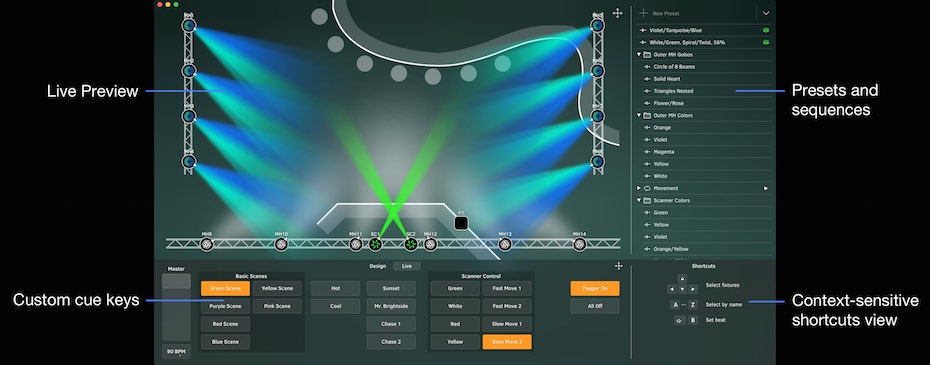Click the Z key shortcut icon
930x365 pixels.
click(x=693, y=304)
